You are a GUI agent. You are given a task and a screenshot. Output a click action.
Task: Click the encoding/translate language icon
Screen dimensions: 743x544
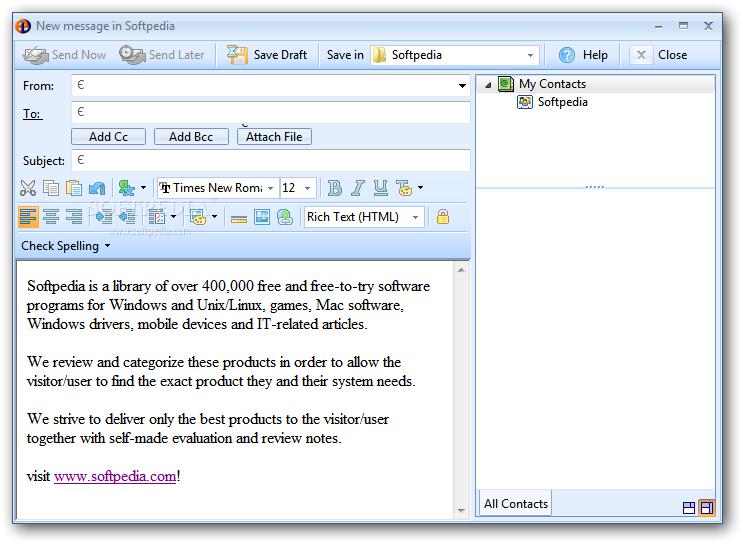(x=127, y=188)
